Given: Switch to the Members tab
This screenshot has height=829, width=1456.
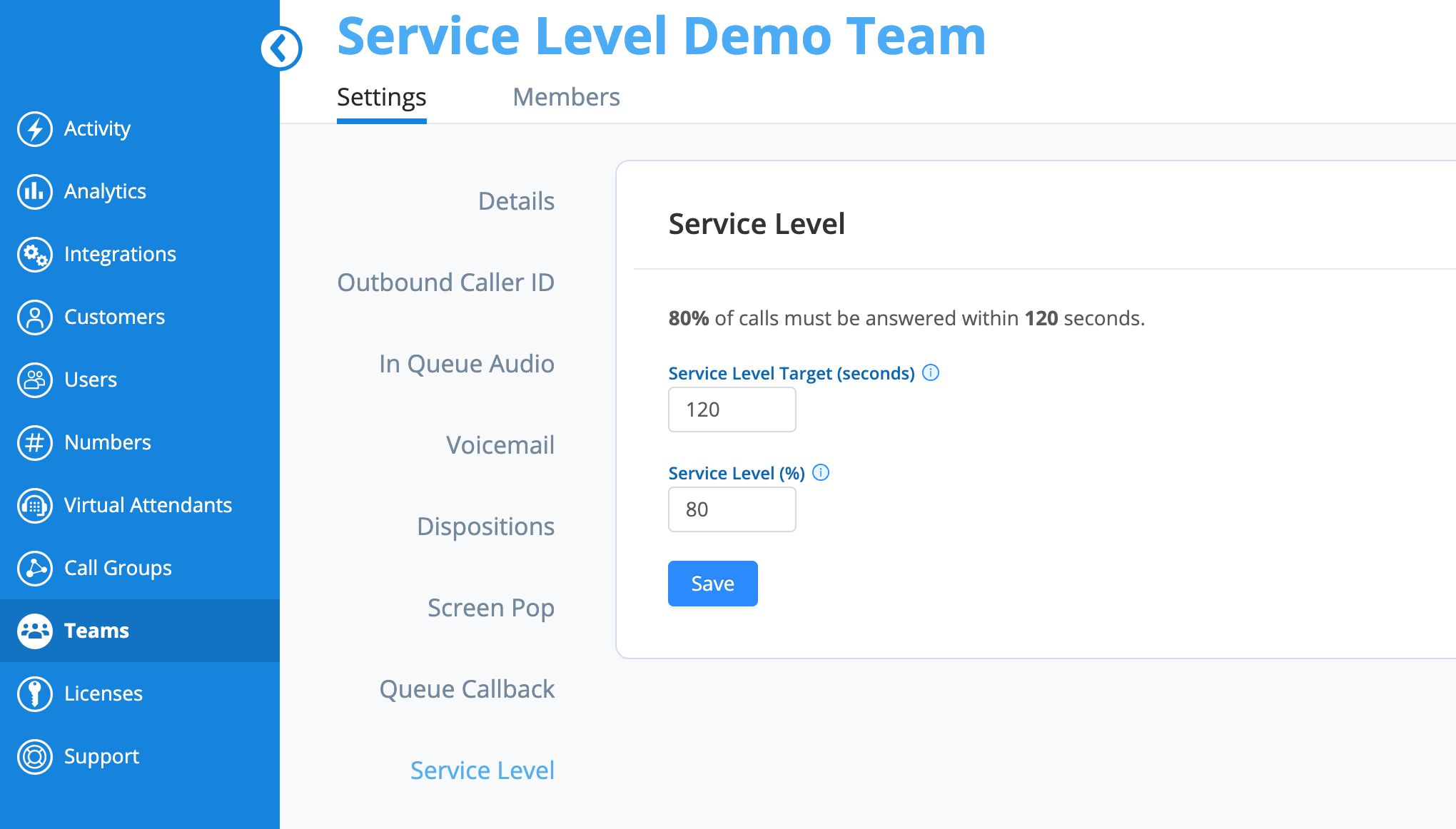Looking at the screenshot, I should (566, 97).
